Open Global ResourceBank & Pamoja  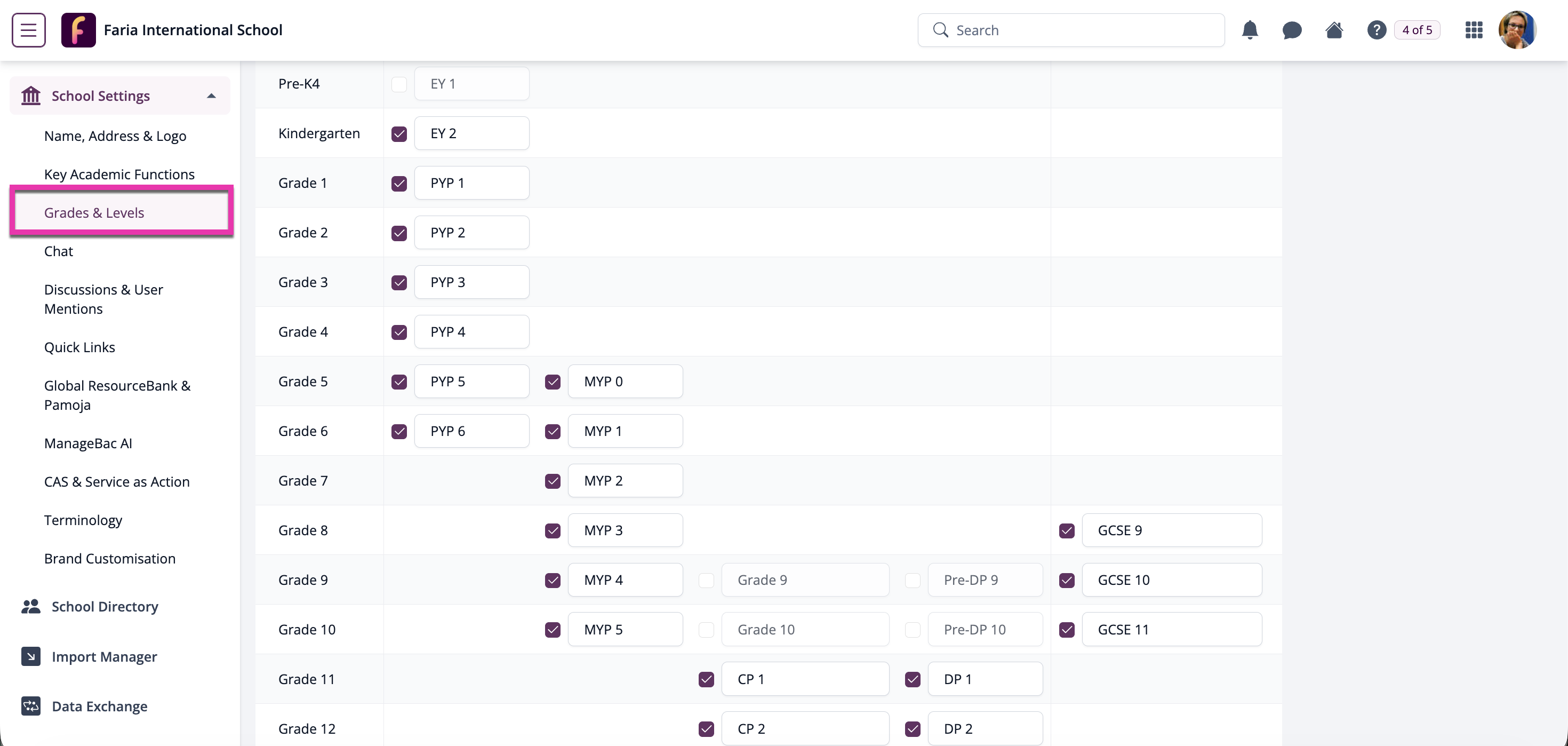click(117, 395)
